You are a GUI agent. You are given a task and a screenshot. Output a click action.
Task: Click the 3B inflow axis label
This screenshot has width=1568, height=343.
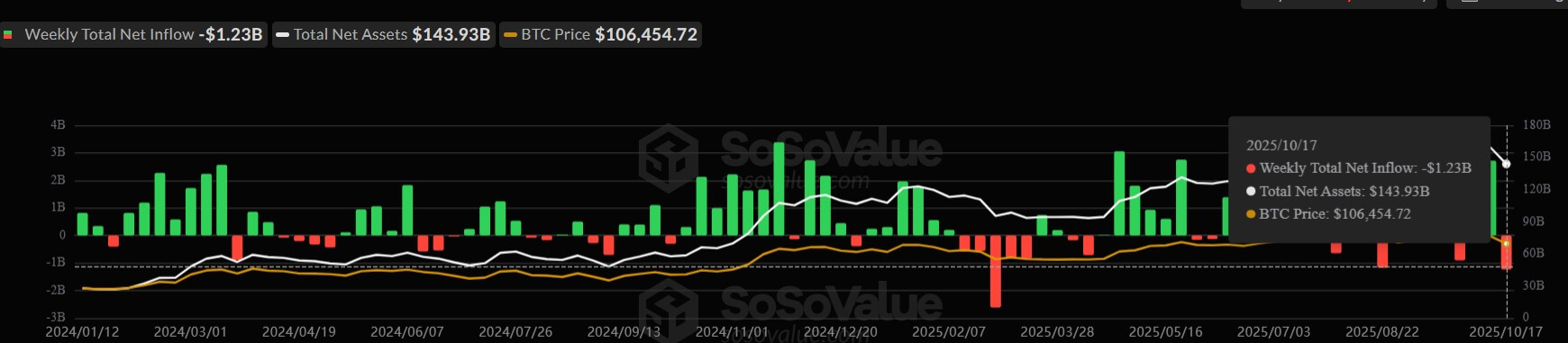(58, 152)
